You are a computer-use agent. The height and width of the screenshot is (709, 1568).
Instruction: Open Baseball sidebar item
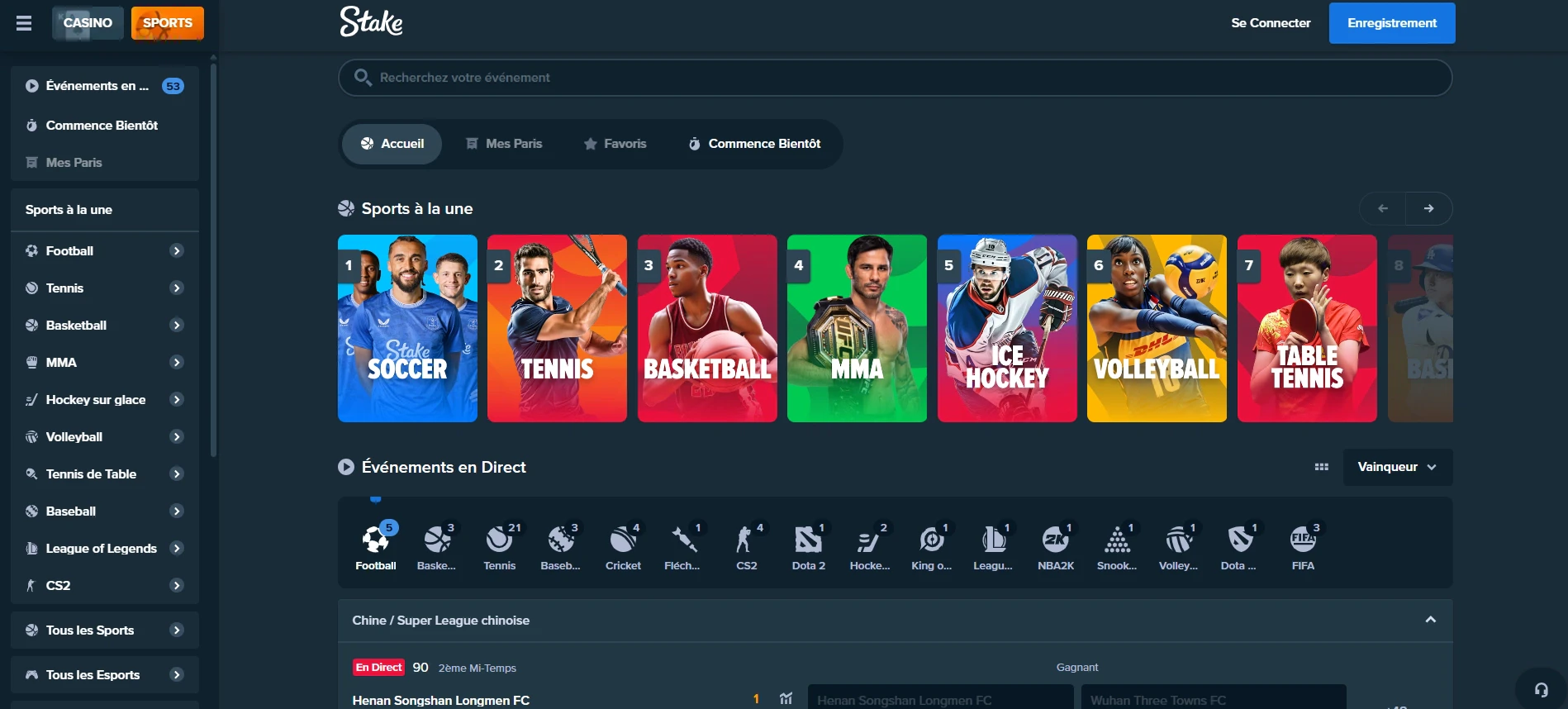coord(105,511)
